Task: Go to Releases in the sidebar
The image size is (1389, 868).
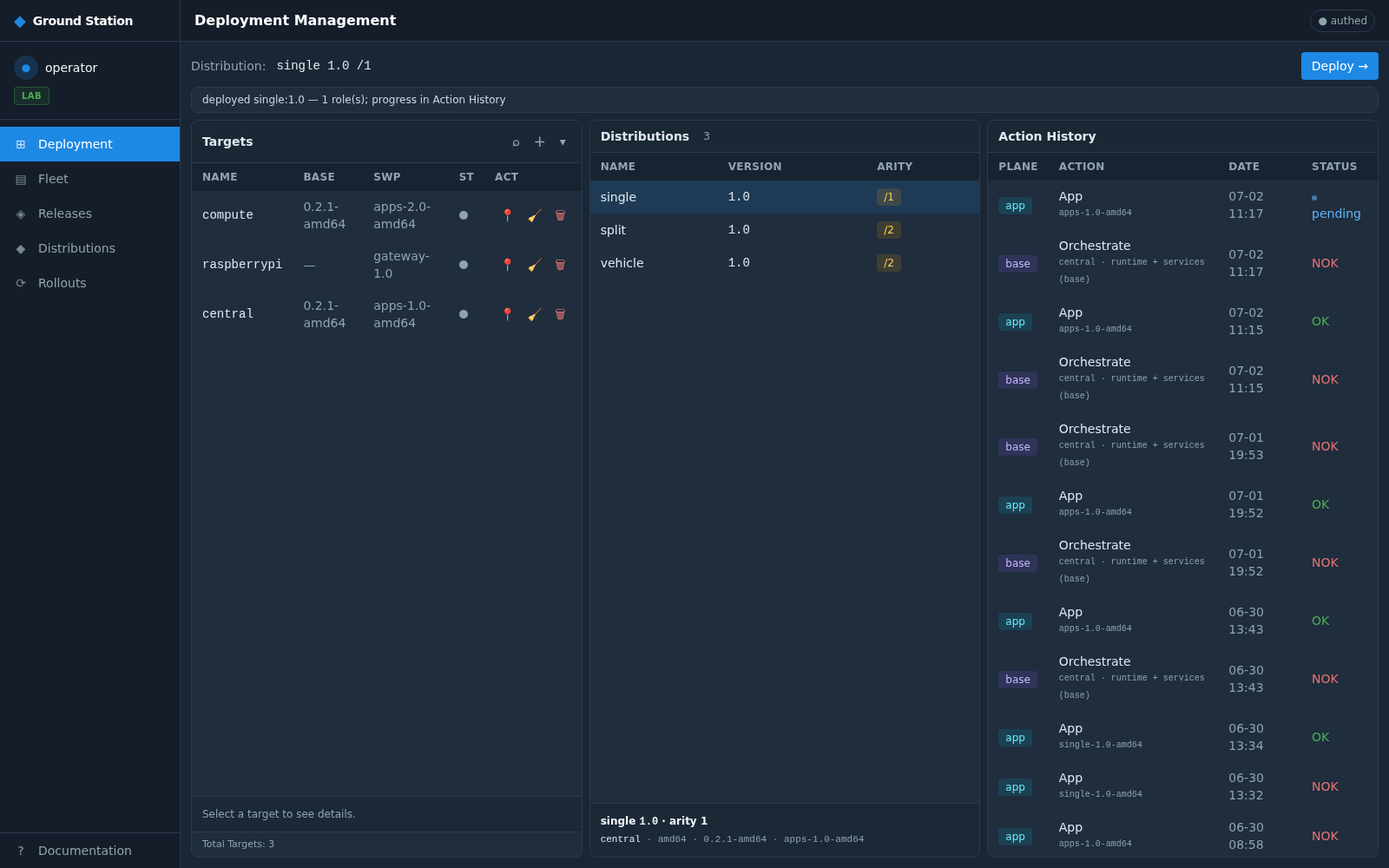Action: pyautogui.click(x=89, y=214)
